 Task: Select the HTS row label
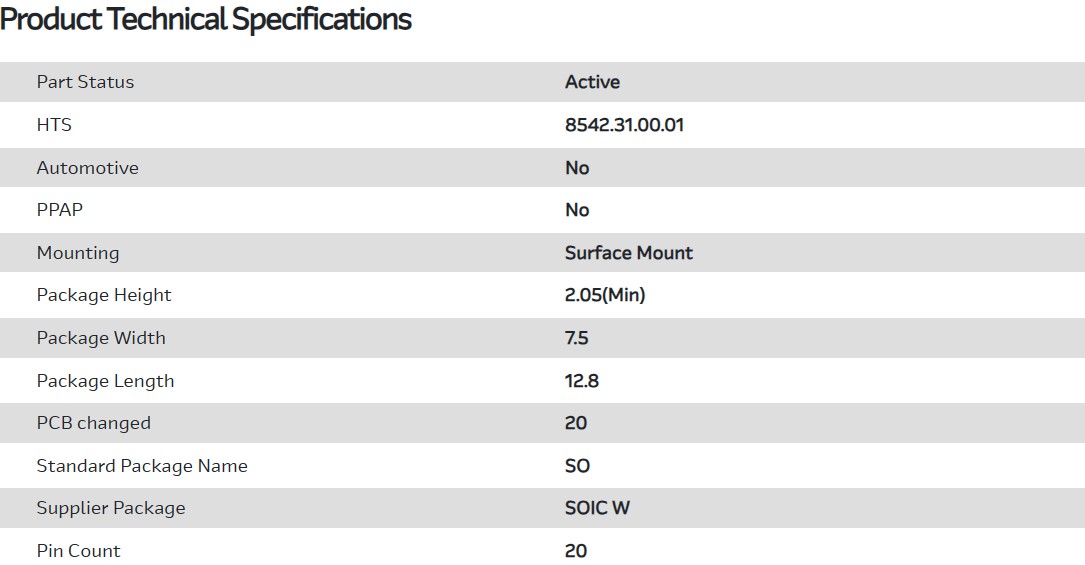point(54,125)
